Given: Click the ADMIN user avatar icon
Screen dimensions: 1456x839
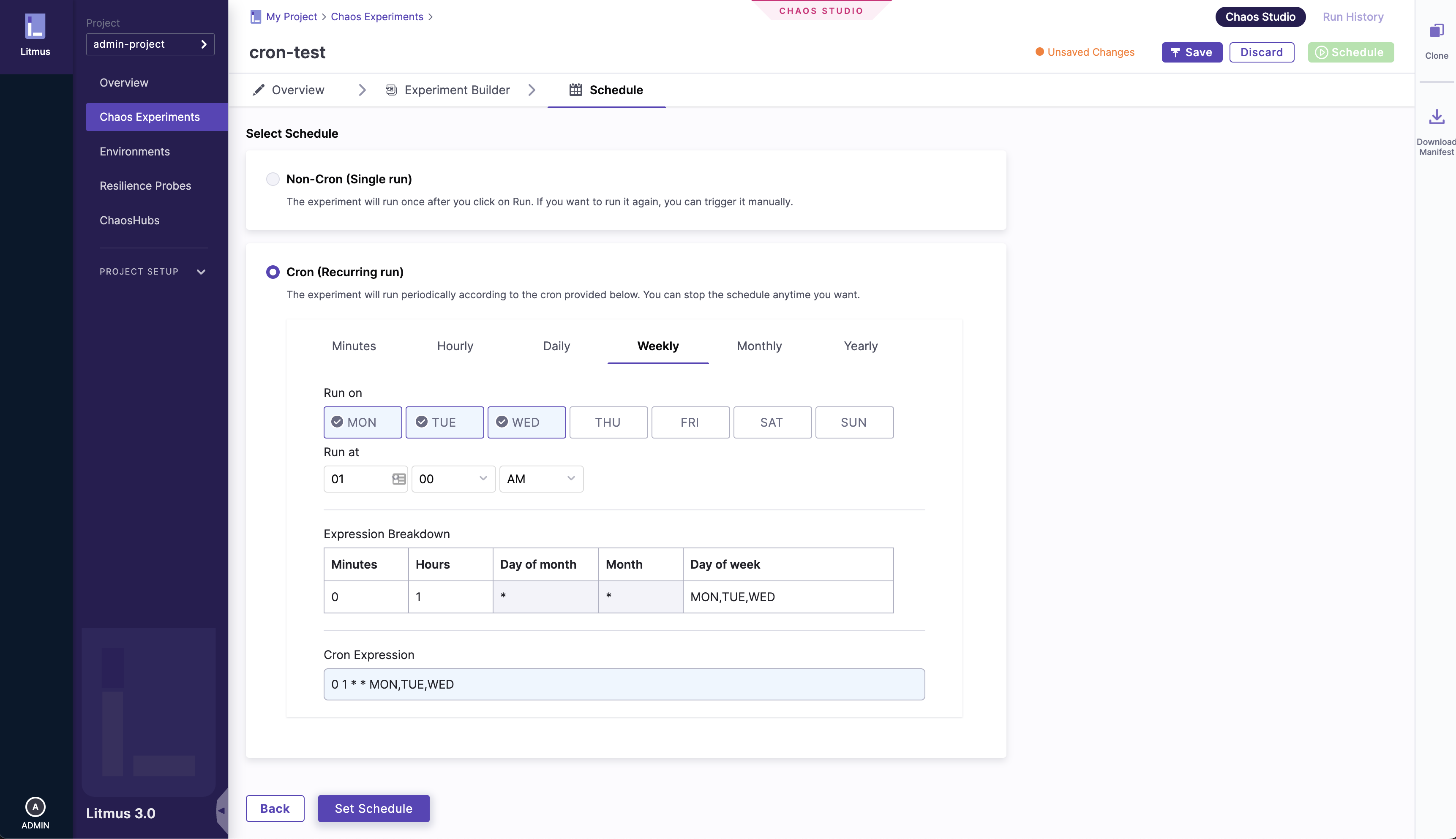Looking at the screenshot, I should point(35,806).
